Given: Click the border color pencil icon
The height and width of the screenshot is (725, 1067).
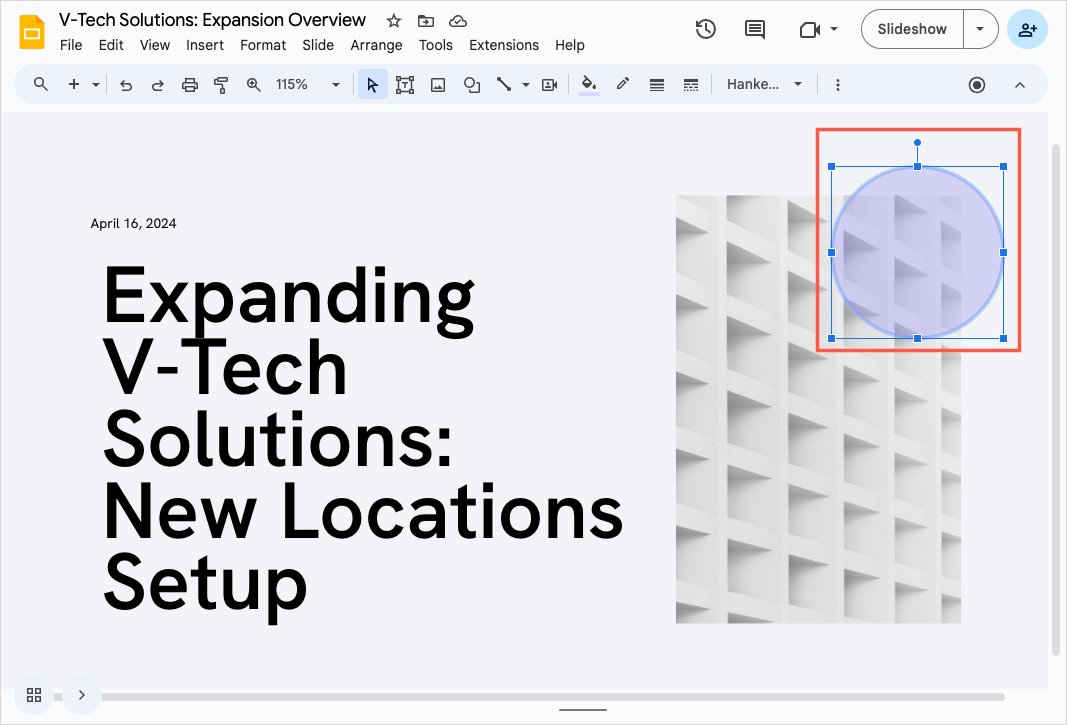Looking at the screenshot, I should coord(623,85).
